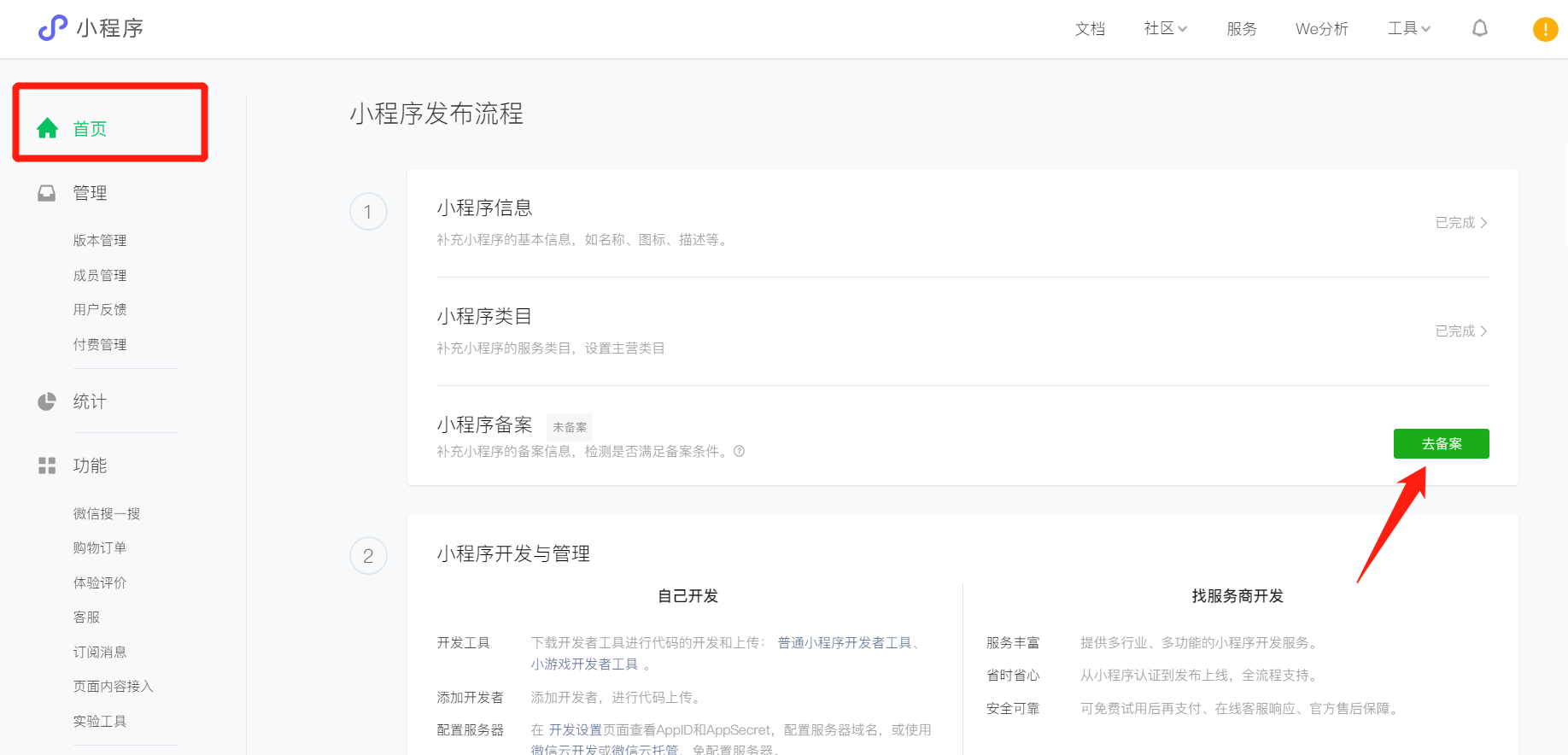Open the 开发设置 link
This screenshot has width=1568, height=755.
coord(575,730)
